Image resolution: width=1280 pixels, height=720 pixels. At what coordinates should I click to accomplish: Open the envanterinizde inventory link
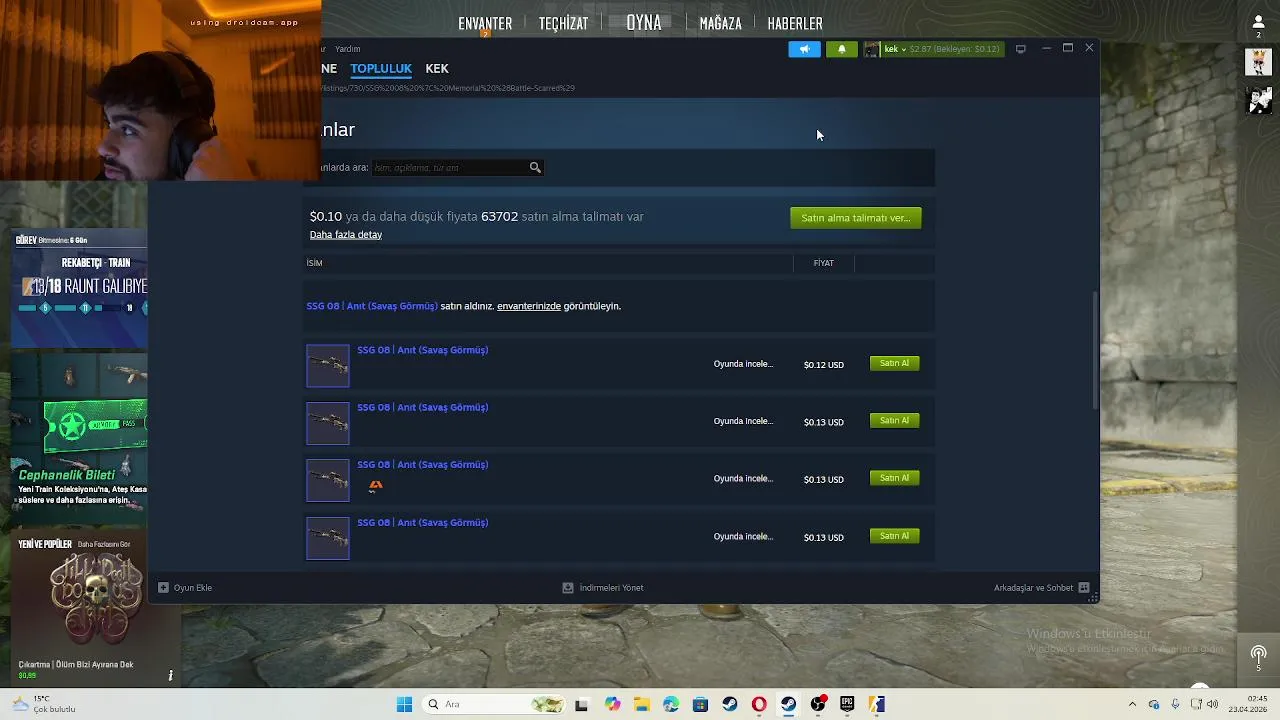tap(529, 306)
